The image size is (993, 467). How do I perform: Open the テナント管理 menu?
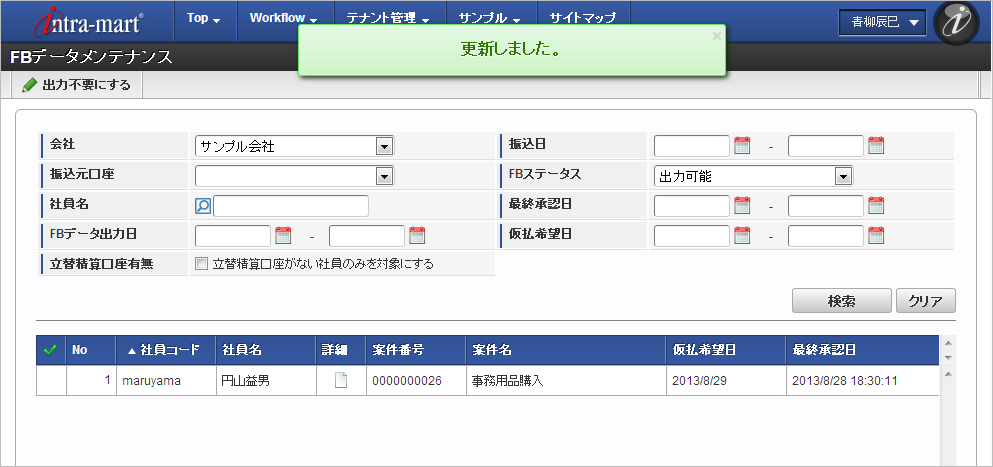tap(388, 19)
